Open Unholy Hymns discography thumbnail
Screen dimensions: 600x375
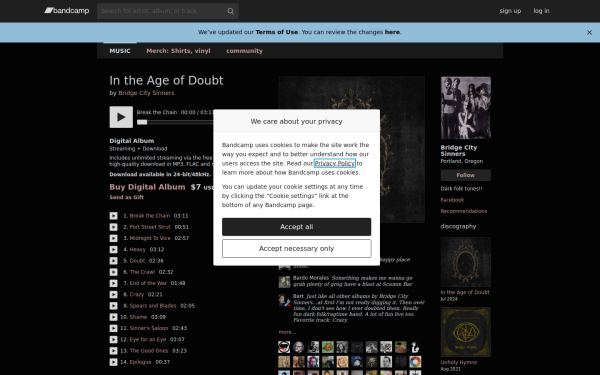[x=465, y=332]
